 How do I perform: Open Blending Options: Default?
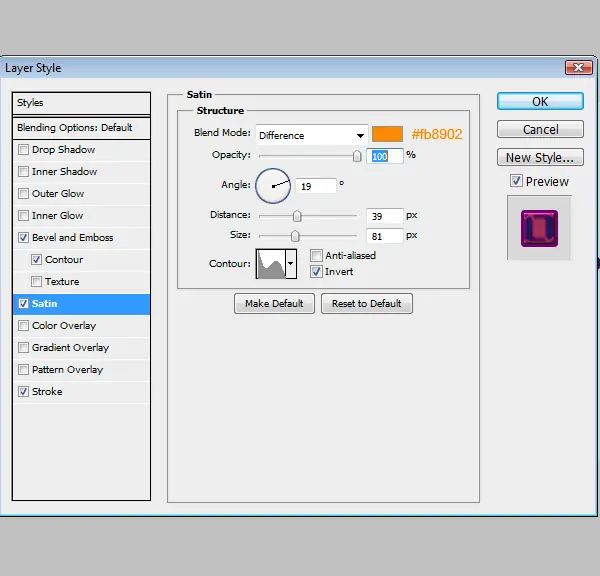81,127
